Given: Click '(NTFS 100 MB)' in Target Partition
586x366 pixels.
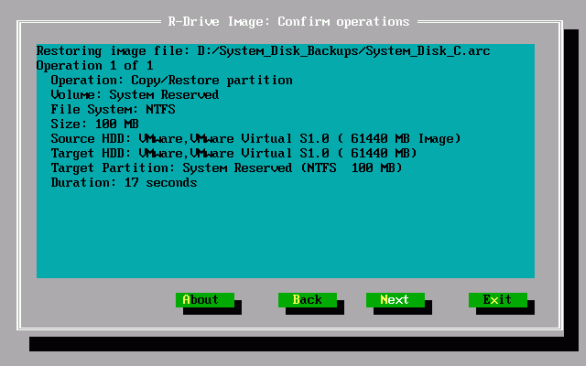Looking at the screenshot, I should pyautogui.click(x=351, y=168).
